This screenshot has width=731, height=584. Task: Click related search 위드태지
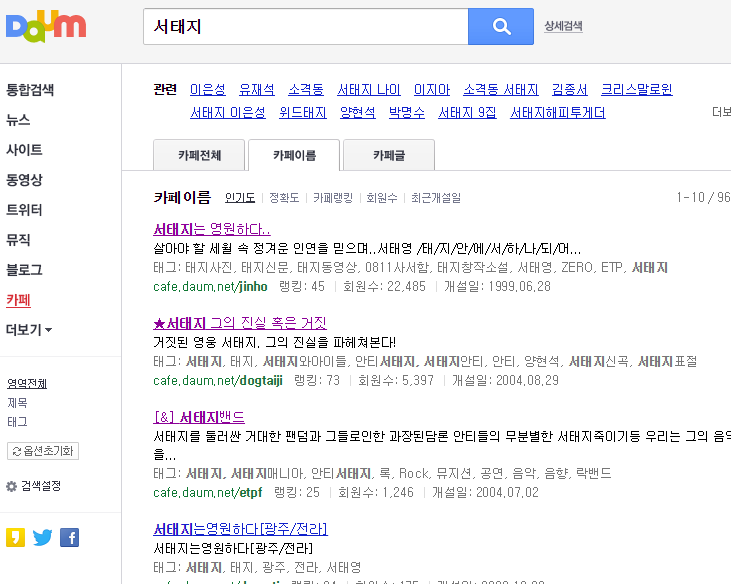(x=303, y=113)
